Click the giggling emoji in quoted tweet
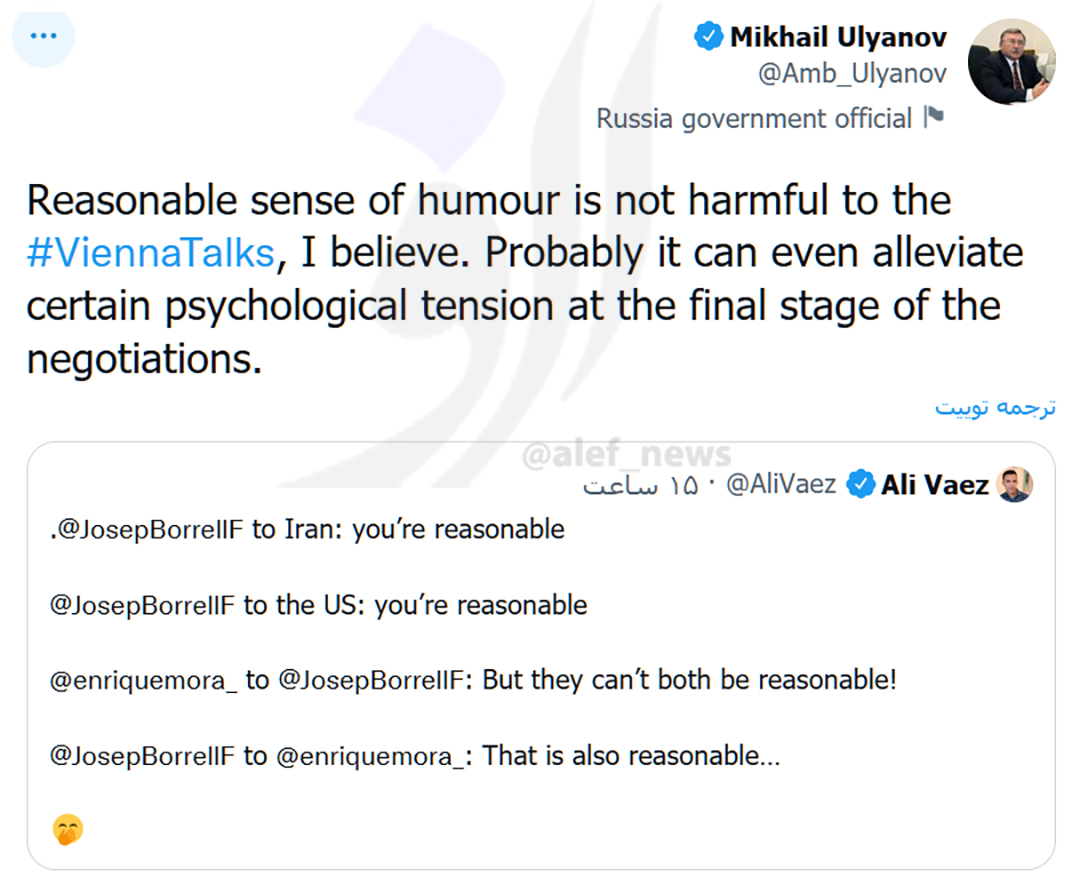Screen dimensions: 1080x885 (68, 829)
